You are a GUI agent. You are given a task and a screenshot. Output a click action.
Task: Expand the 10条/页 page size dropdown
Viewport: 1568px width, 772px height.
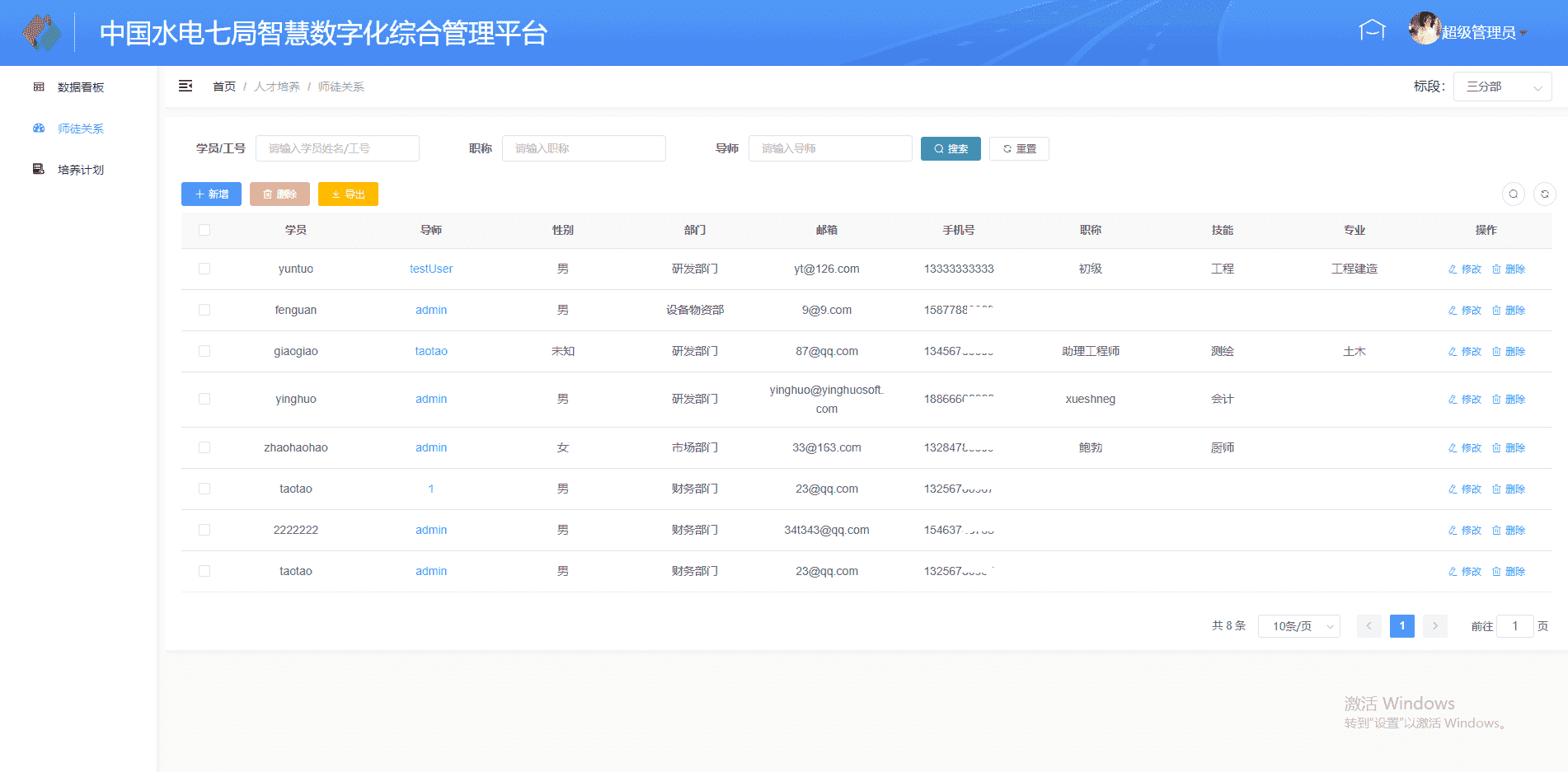1298,626
